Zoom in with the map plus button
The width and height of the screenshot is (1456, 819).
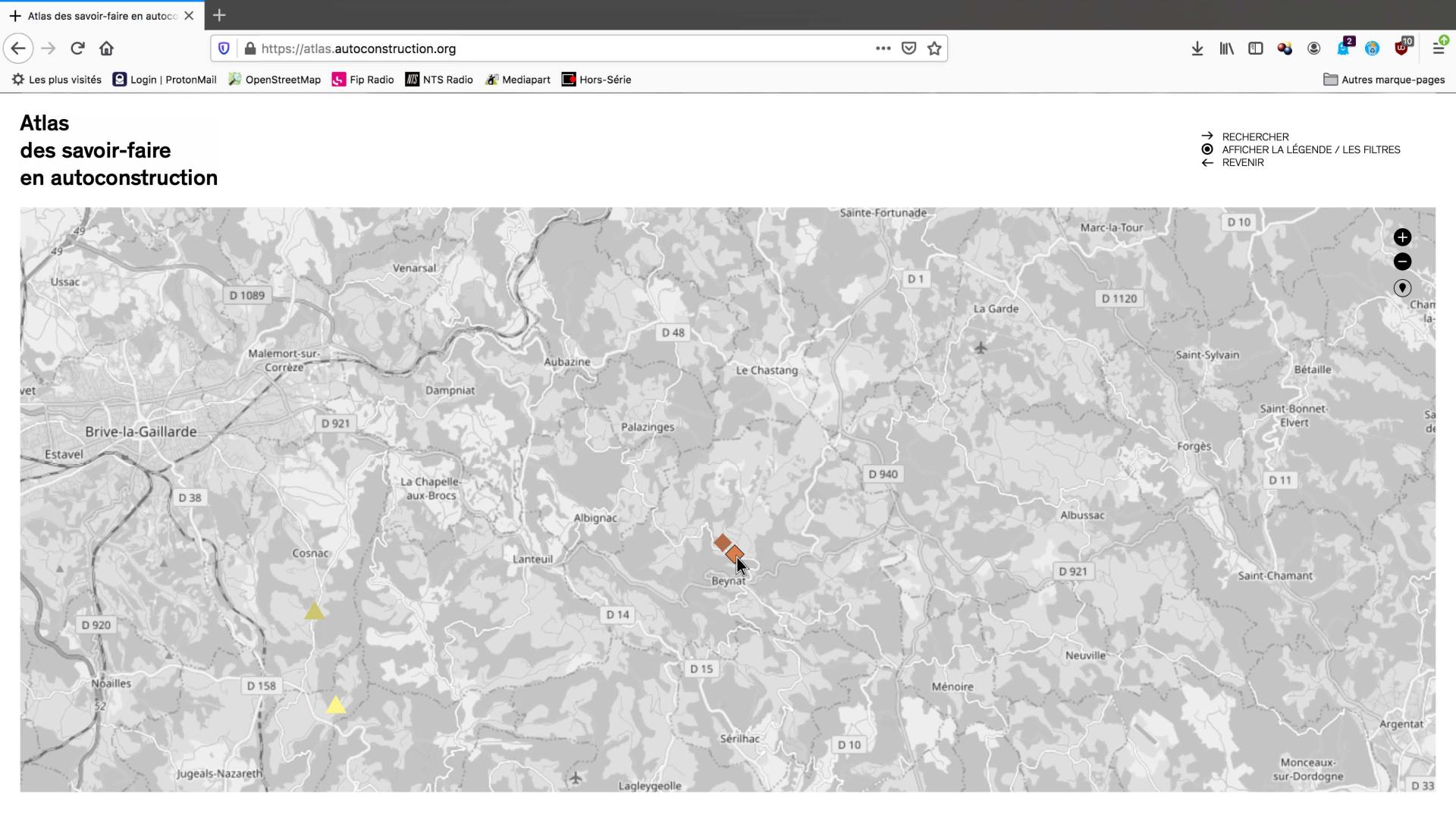[1402, 237]
